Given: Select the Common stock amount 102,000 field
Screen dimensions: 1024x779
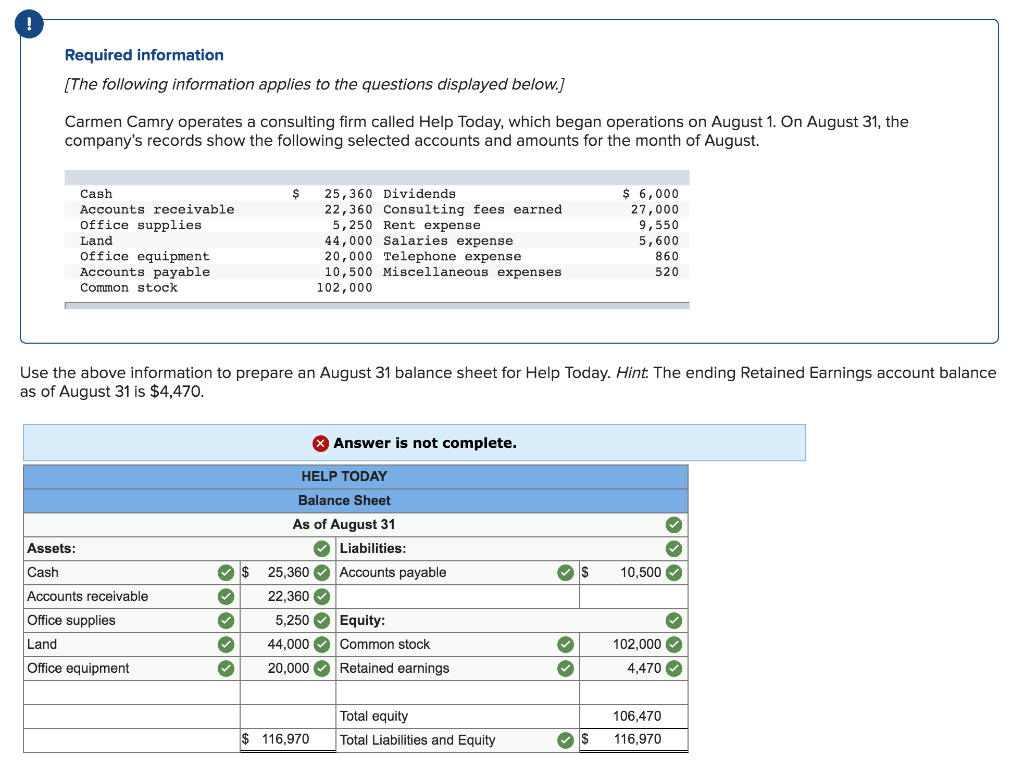Looking at the screenshot, I should click(633, 644).
